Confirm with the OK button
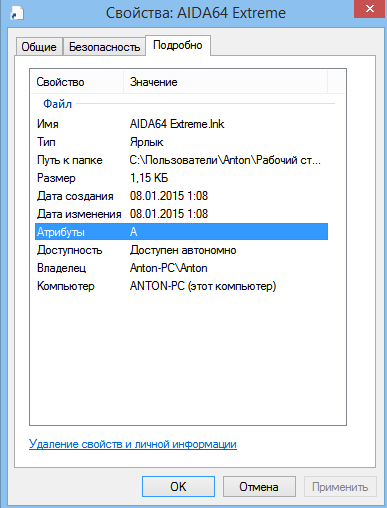The height and width of the screenshot is (508, 387). (178, 487)
